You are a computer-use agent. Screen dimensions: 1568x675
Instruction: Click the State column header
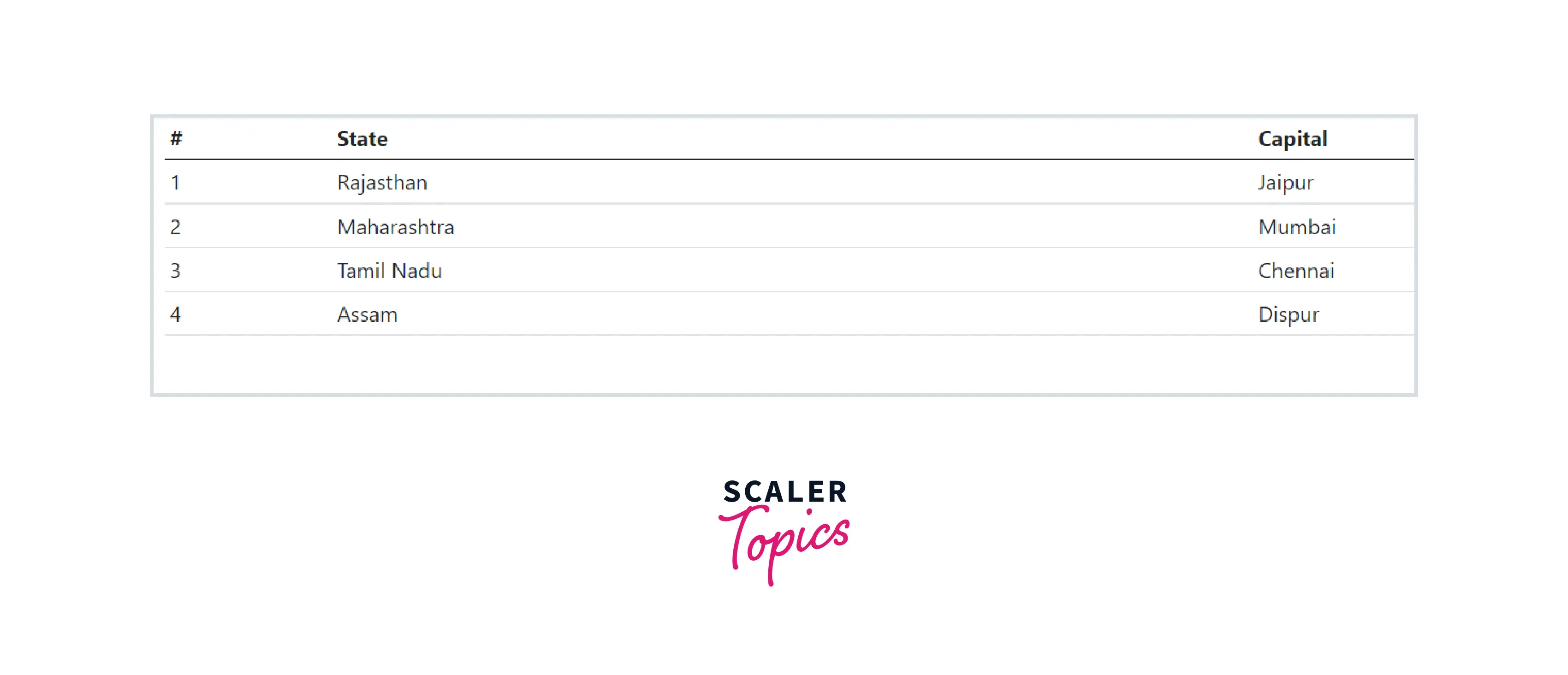362,139
